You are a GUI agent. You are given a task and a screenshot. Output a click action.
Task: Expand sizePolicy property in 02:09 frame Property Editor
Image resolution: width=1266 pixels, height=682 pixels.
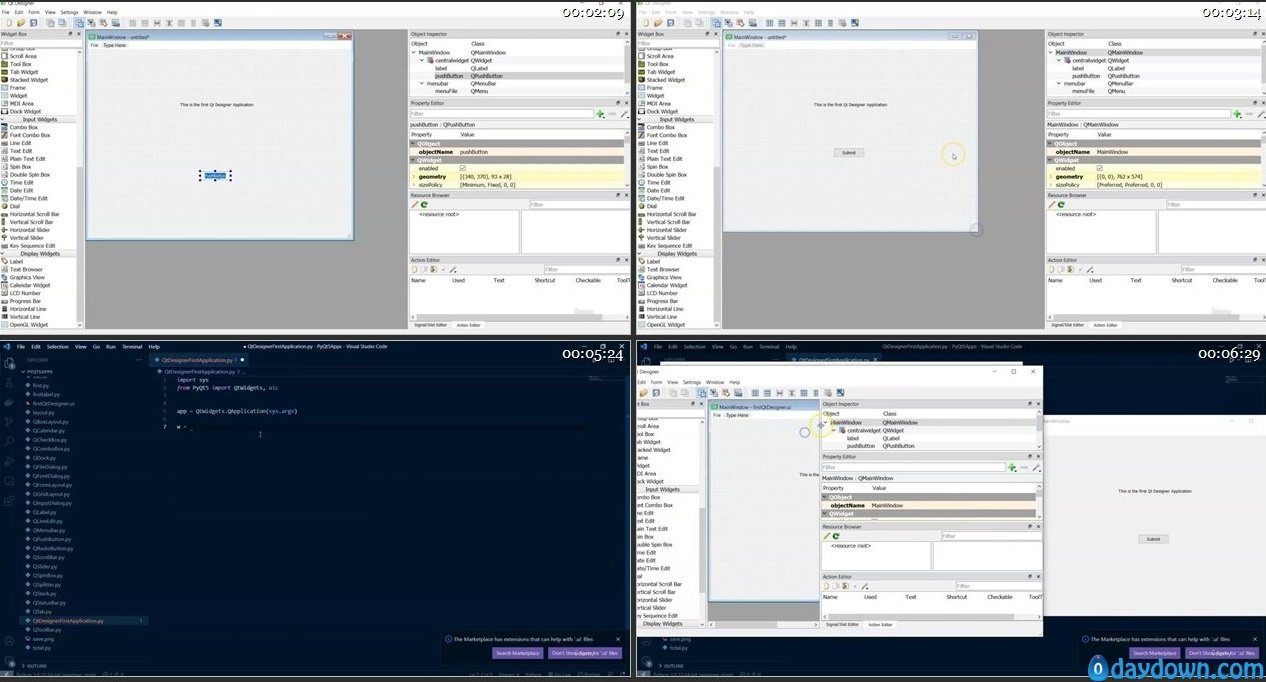click(x=414, y=185)
